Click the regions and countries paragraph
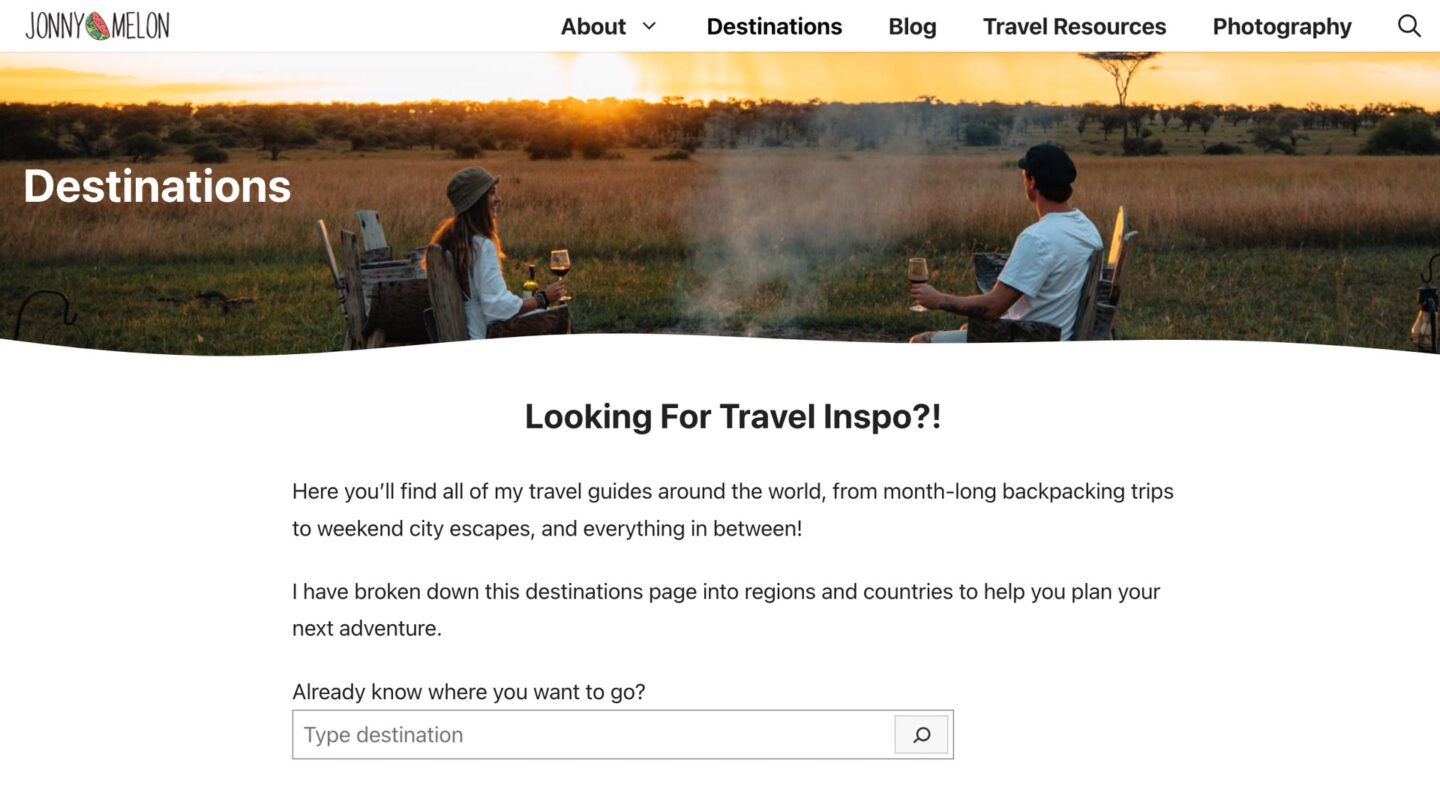1440x799 pixels. pyautogui.click(x=726, y=610)
